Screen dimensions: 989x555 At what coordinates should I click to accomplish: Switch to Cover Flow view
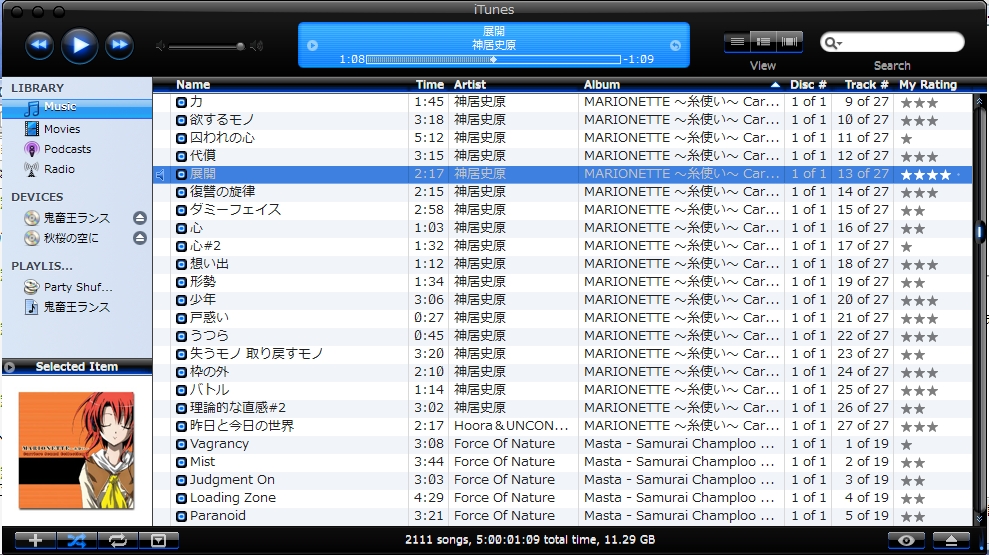point(789,42)
